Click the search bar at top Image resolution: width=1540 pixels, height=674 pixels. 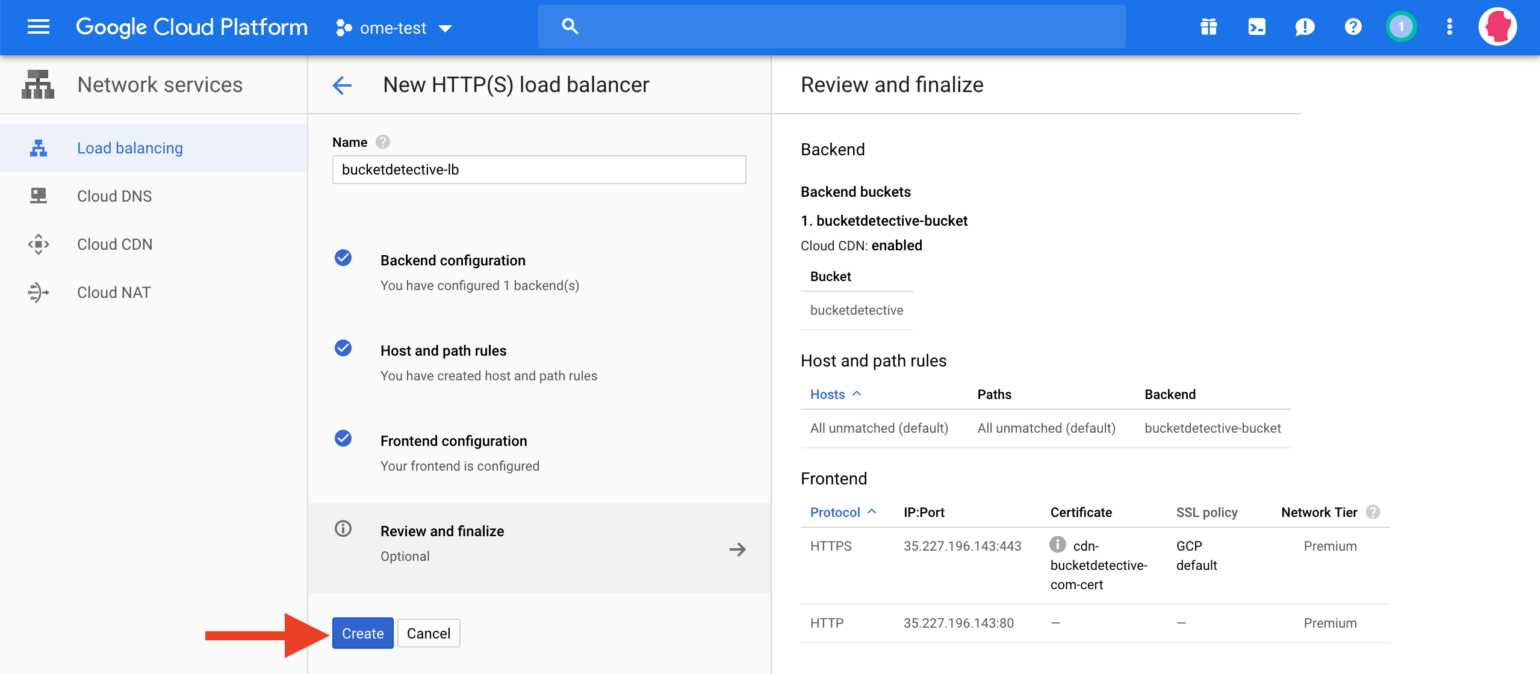[830, 27]
